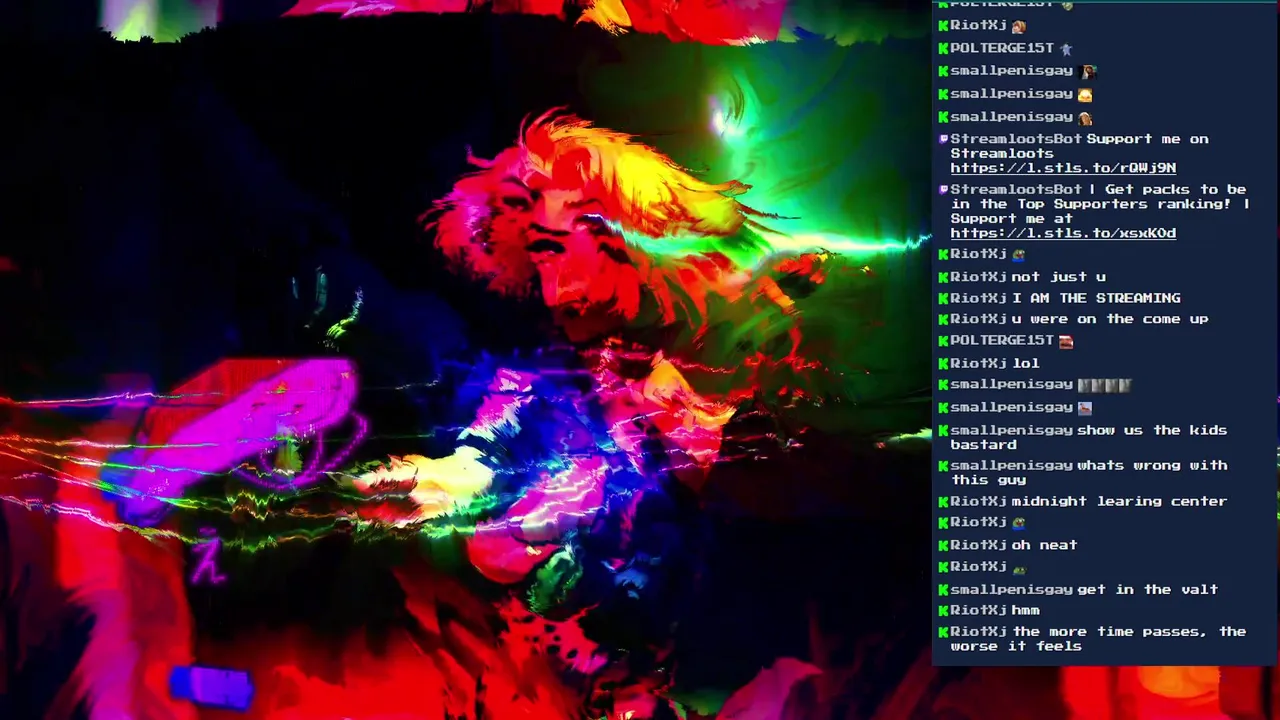The width and height of the screenshot is (1280, 720).
Task: Select RiotXj username on 'lol' message
Action: point(978,363)
